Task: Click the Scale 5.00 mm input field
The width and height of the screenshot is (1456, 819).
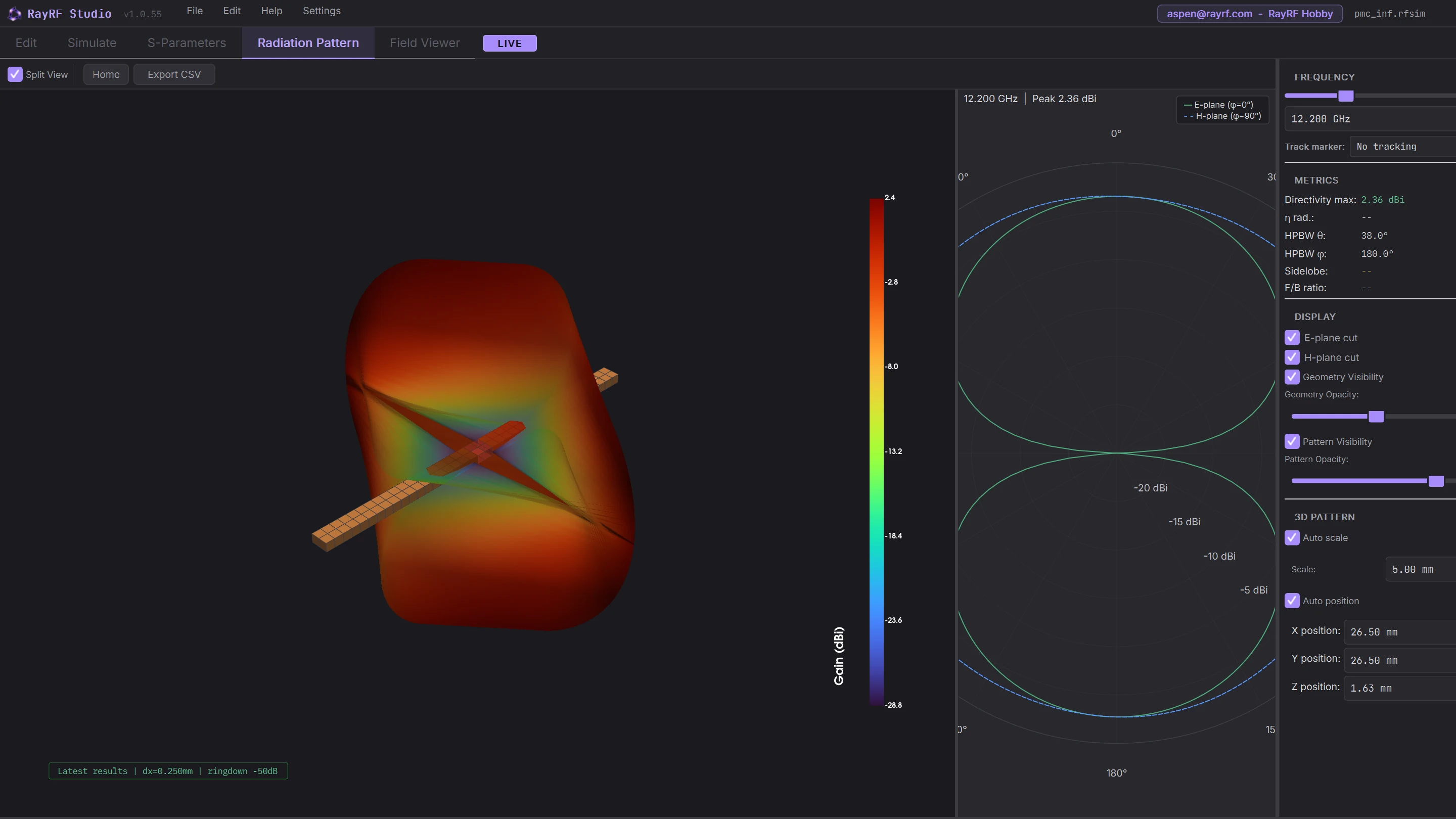Action: [1421, 569]
